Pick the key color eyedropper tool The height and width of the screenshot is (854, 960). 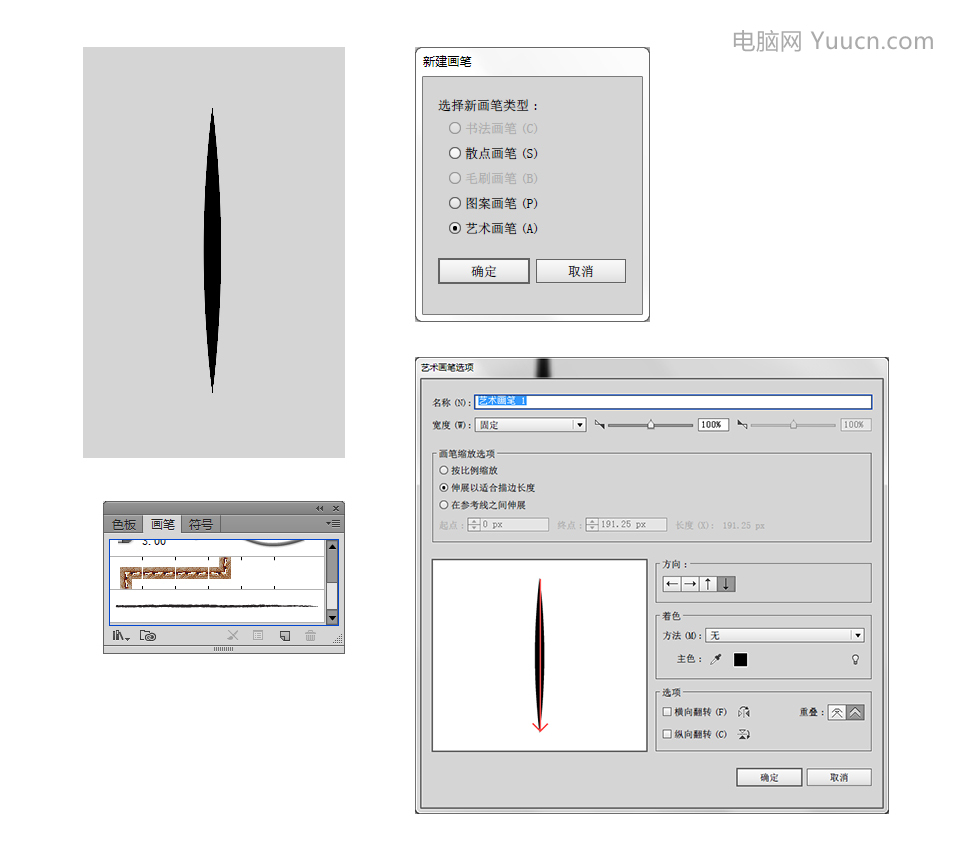[x=716, y=659]
